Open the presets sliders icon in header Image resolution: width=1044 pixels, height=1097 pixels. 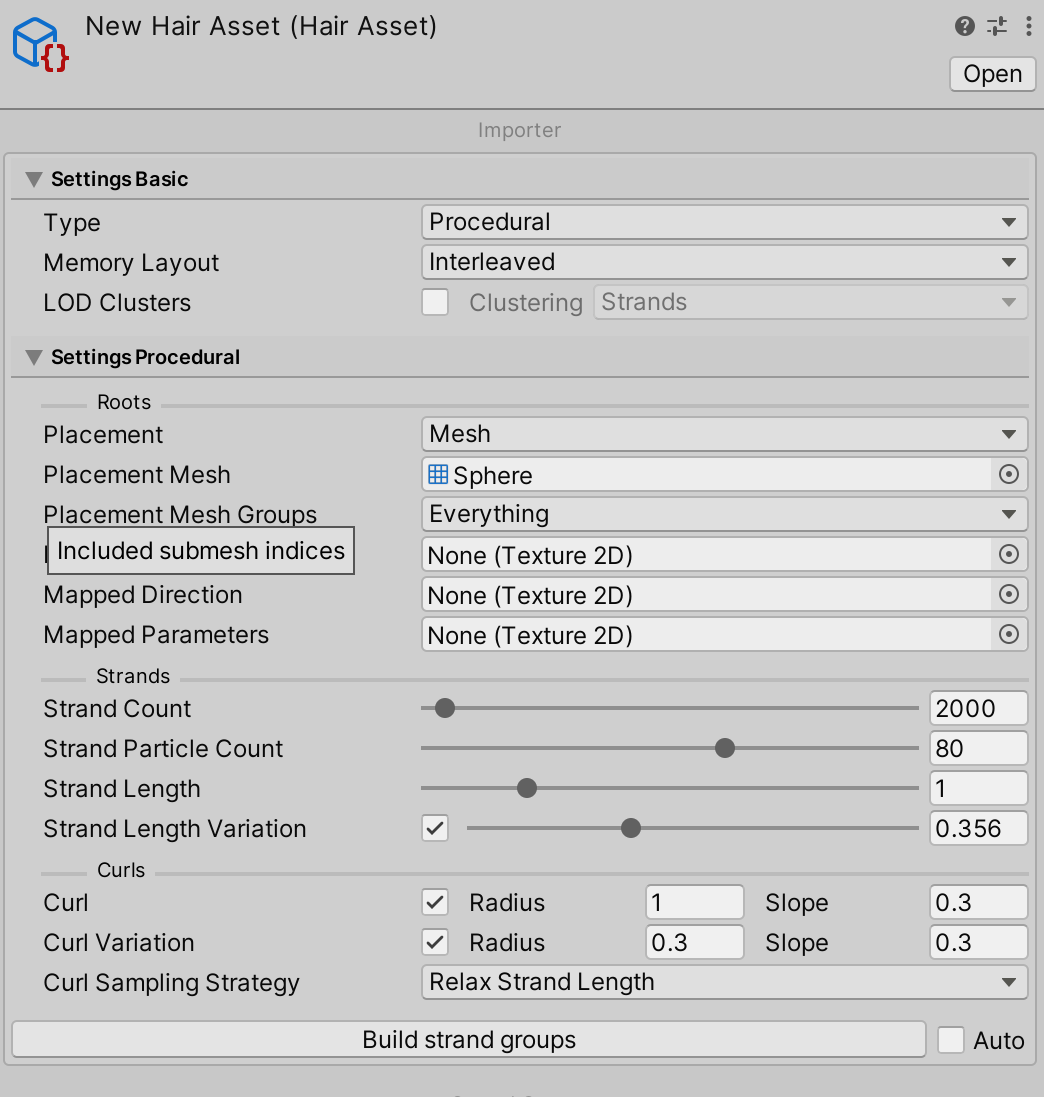(996, 26)
